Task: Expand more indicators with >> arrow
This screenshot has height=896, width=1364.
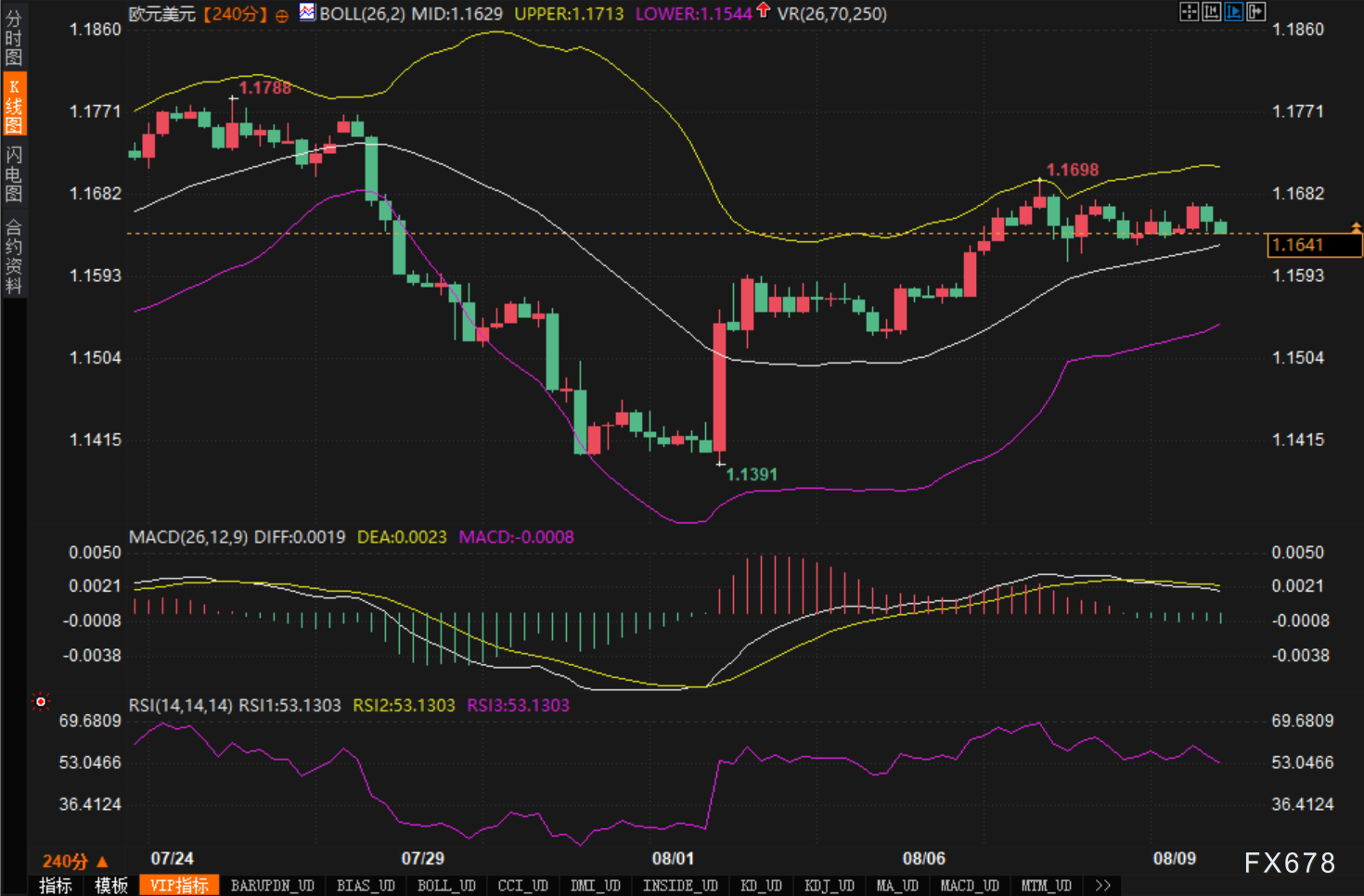Action: pos(1102,886)
